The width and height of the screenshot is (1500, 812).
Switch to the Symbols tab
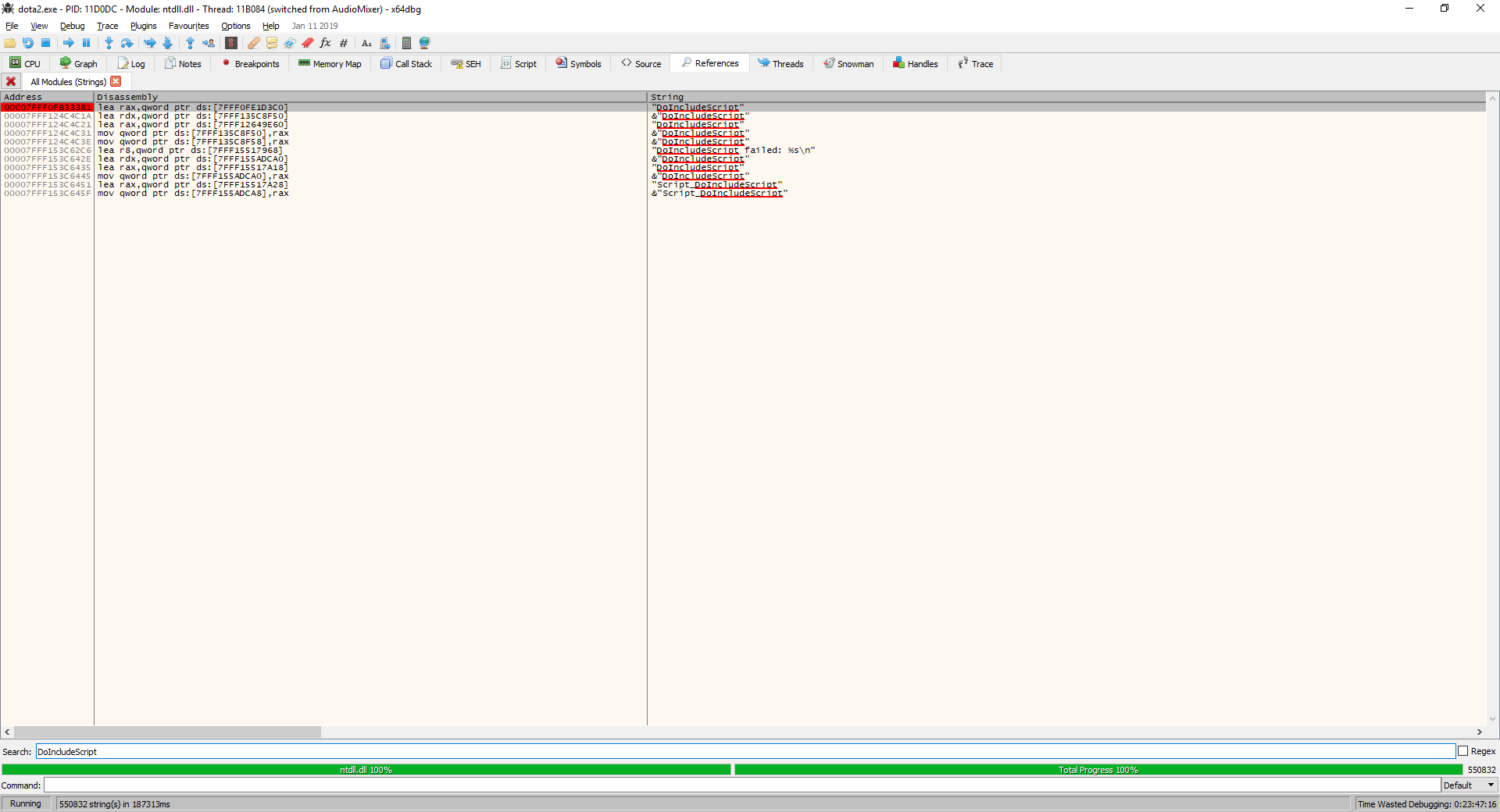579,63
